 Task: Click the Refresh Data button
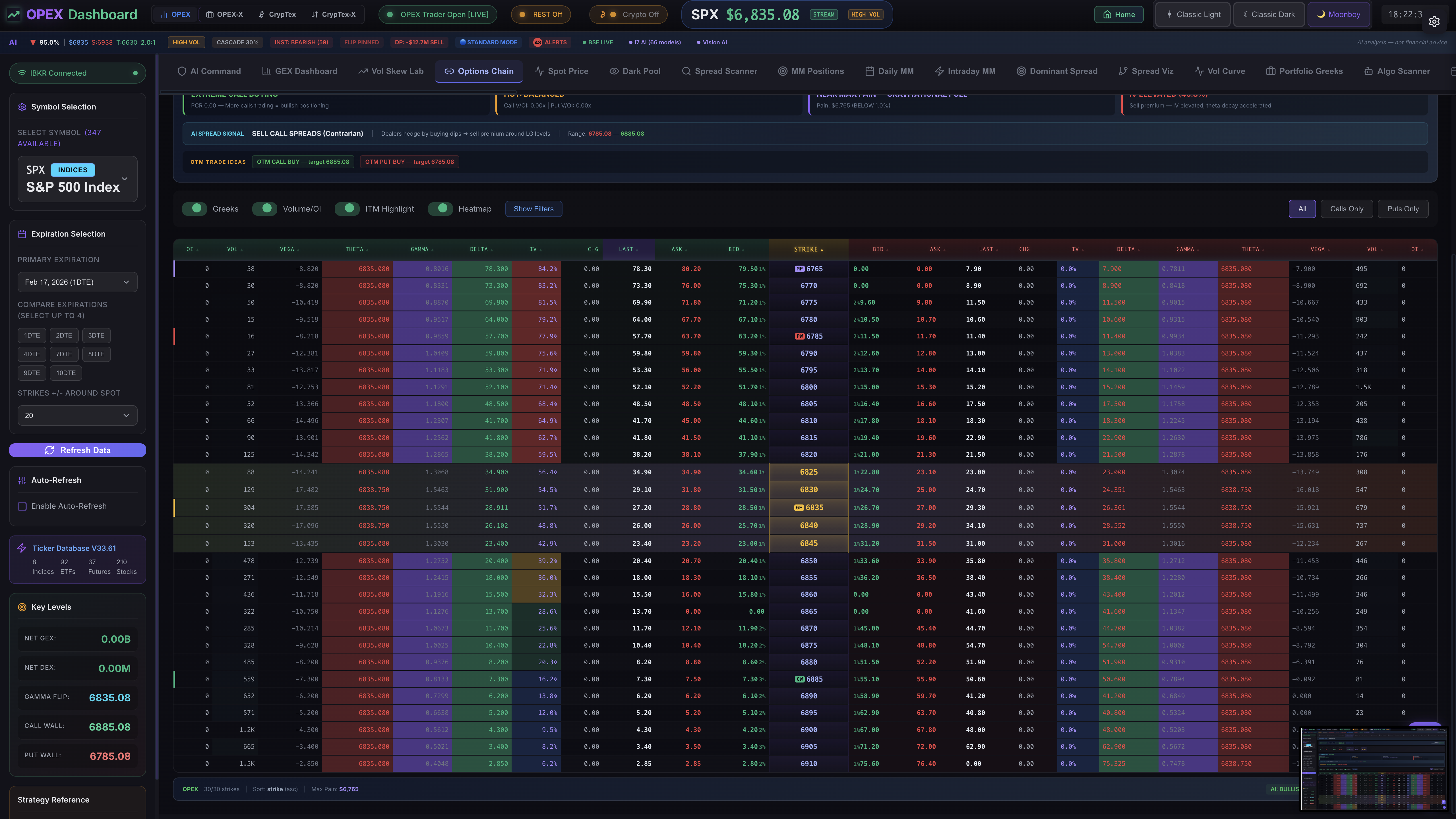[x=77, y=450]
